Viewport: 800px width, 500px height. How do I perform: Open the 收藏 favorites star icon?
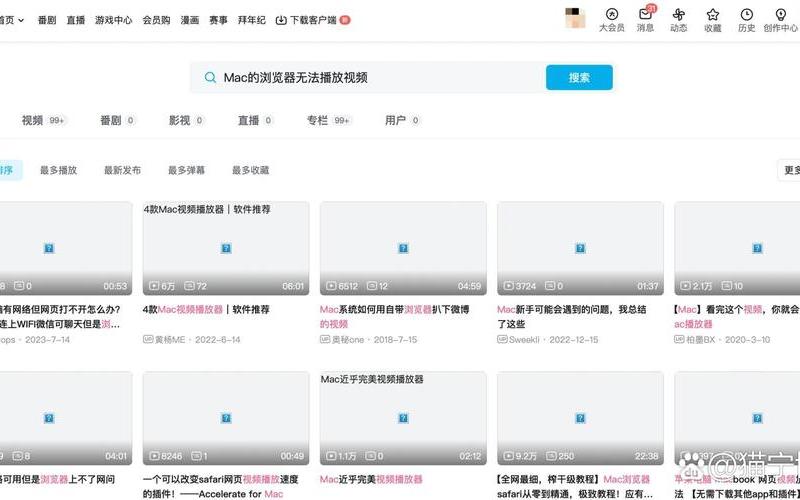713,14
